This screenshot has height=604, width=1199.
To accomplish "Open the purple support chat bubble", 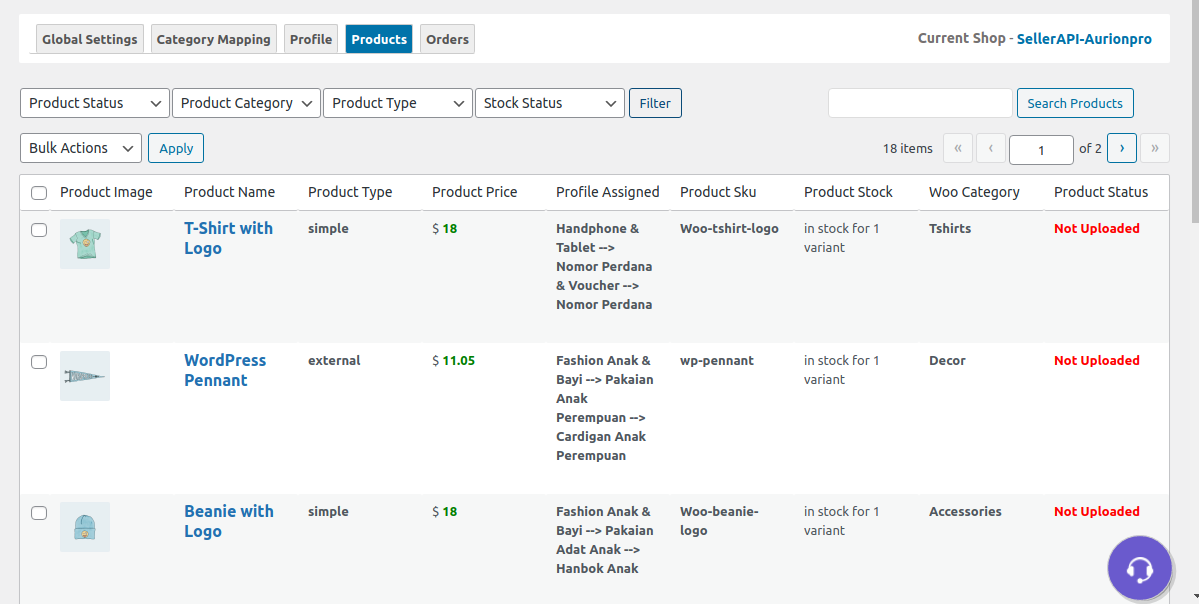I will [x=1139, y=567].
